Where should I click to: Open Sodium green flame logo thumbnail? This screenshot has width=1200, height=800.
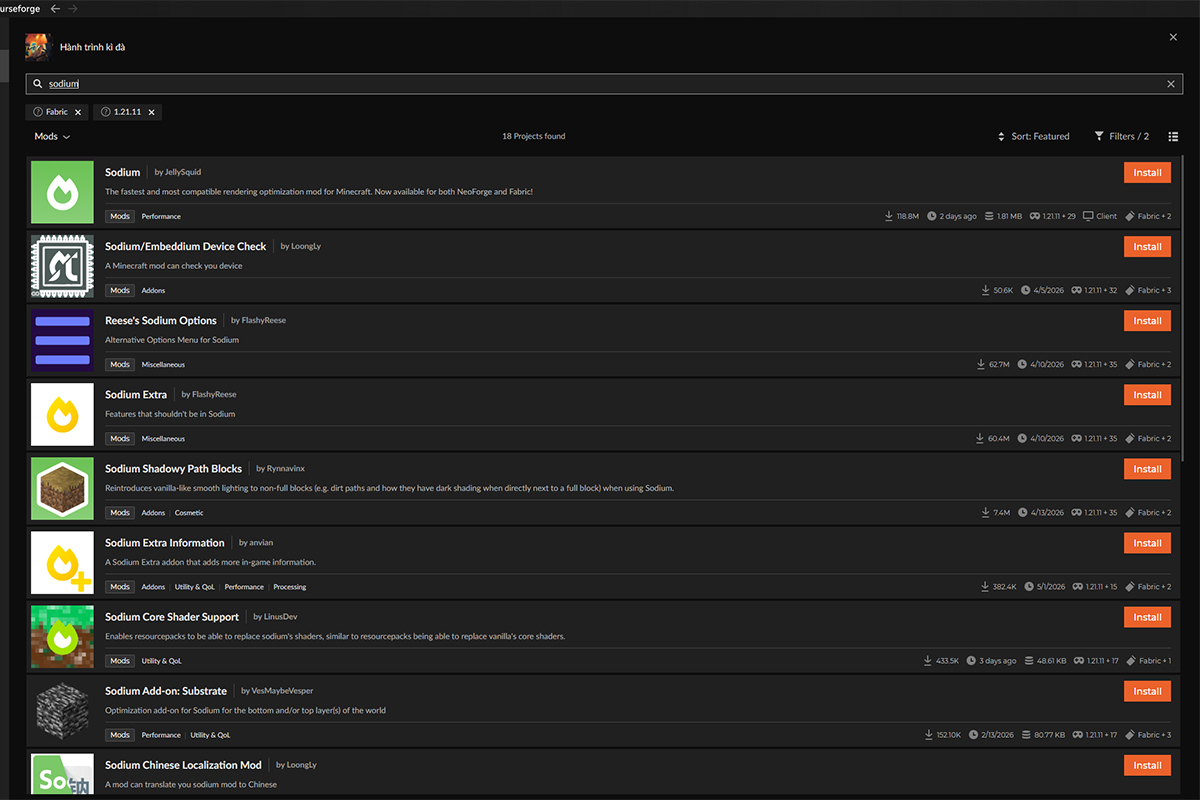pyautogui.click(x=62, y=192)
